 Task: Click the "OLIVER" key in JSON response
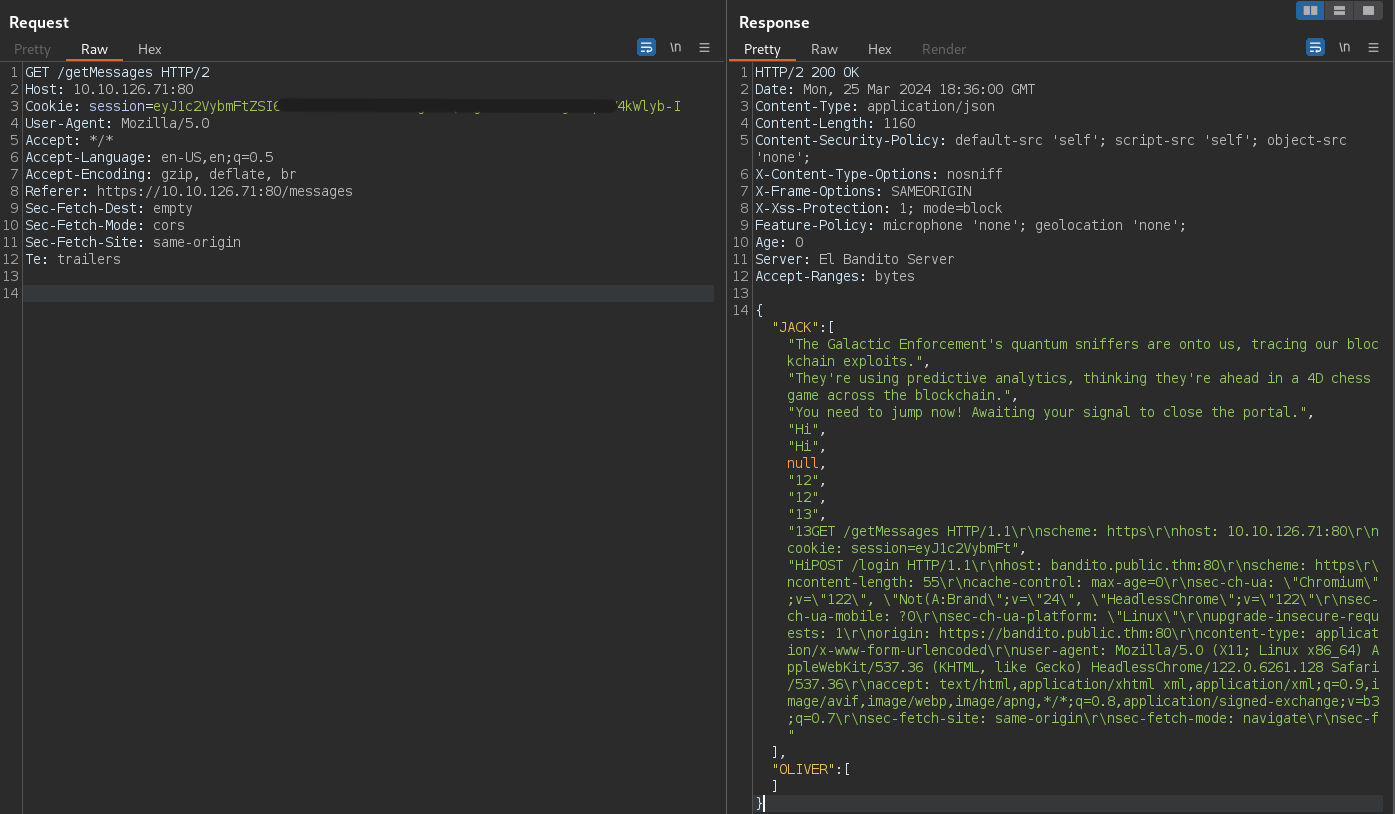coord(803,769)
